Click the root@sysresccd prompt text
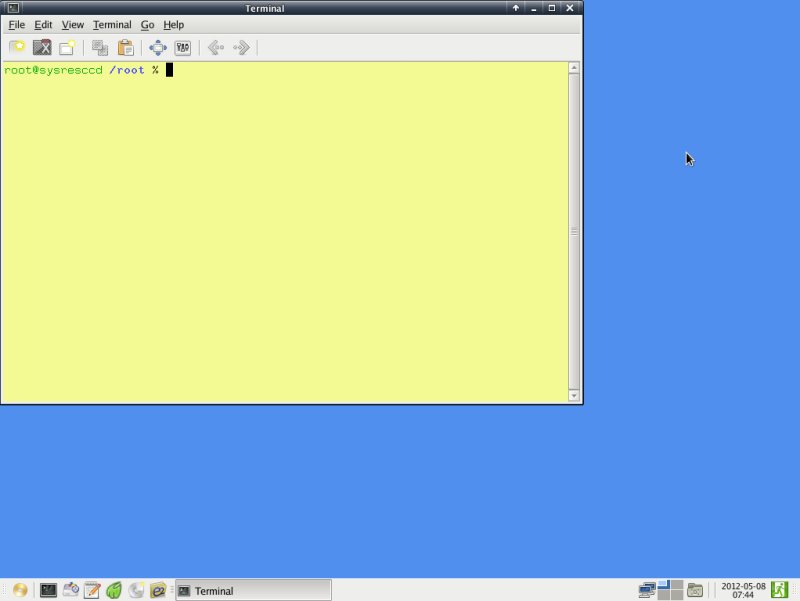The image size is (800, 601). point(53,70)
